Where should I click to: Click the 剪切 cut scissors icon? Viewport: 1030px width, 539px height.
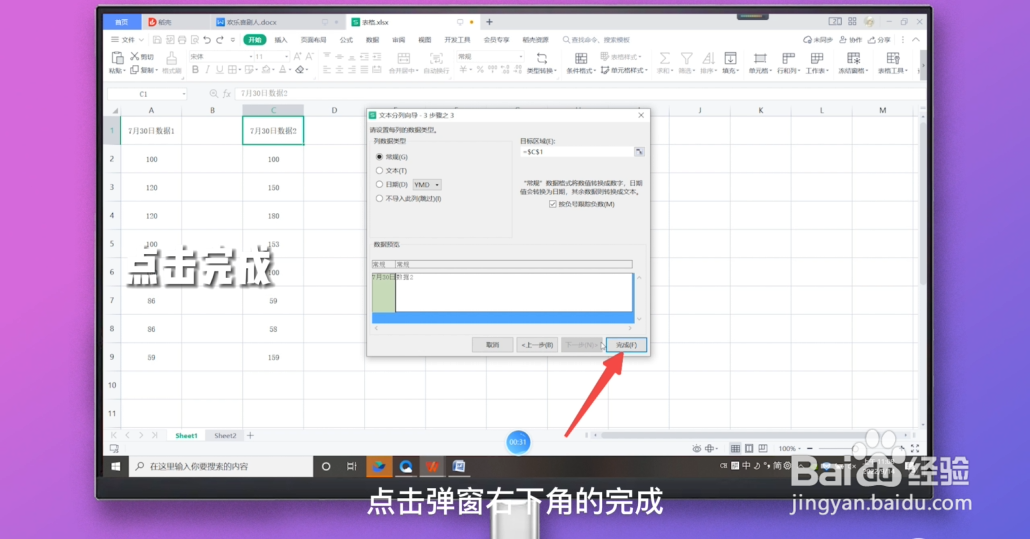(x=135, y=56)
